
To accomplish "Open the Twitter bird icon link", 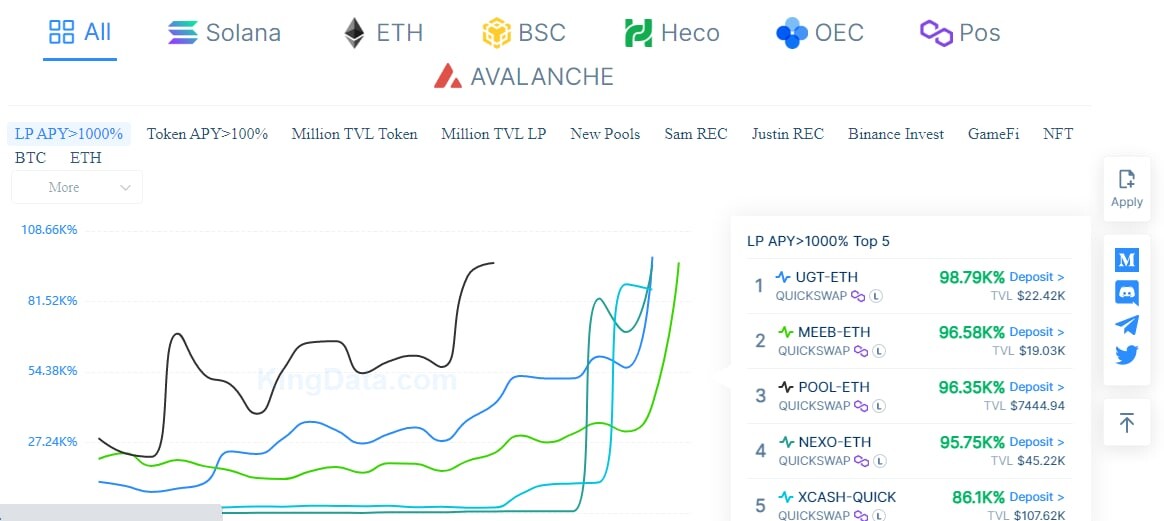I will point(1127,355).
